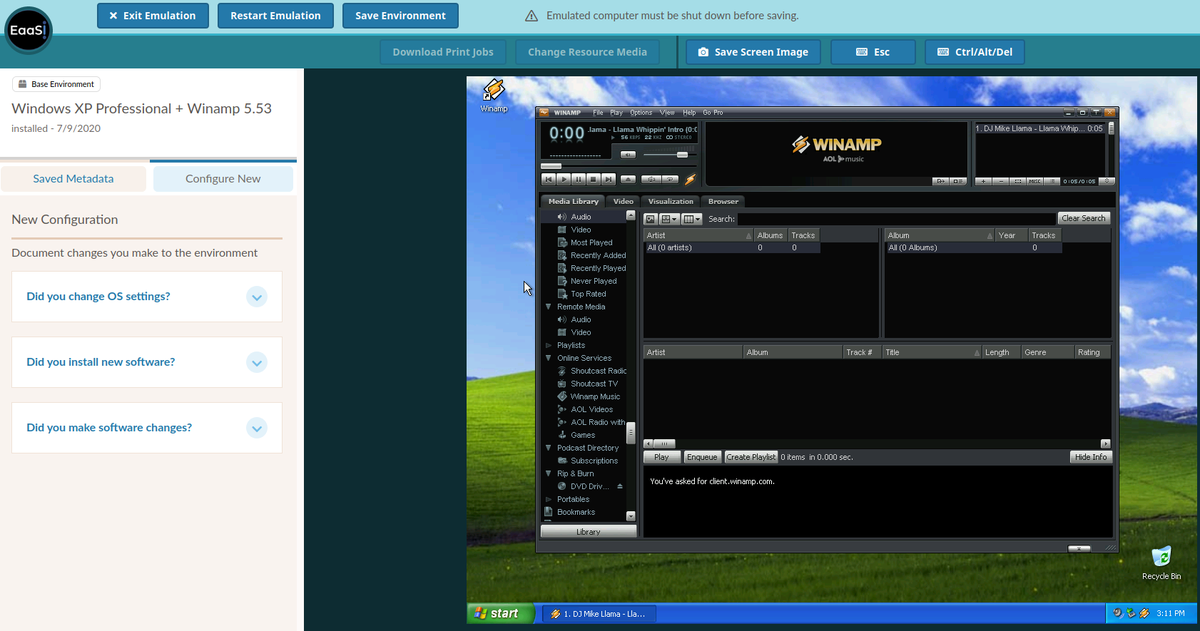The image size is (1200, 631).
Task: Open the Winamp View menu
Action: pos(667,113)
